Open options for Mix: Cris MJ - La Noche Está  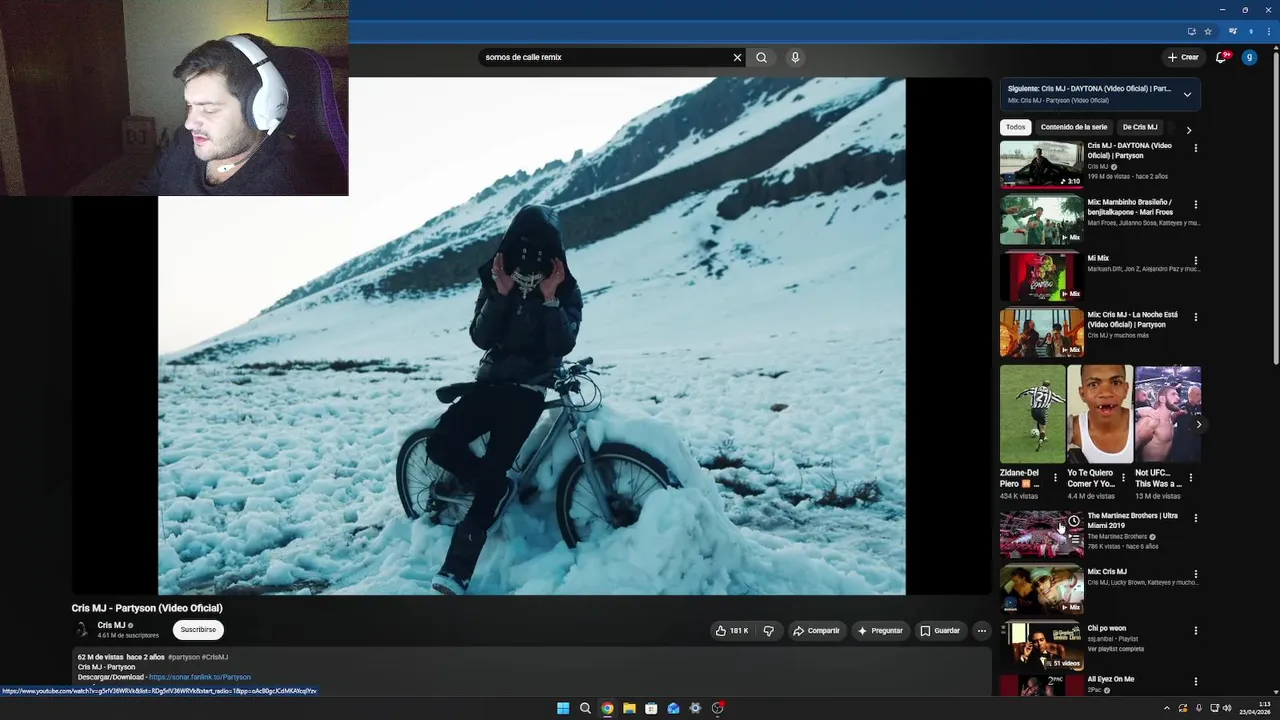click(x=1196, y=317)
